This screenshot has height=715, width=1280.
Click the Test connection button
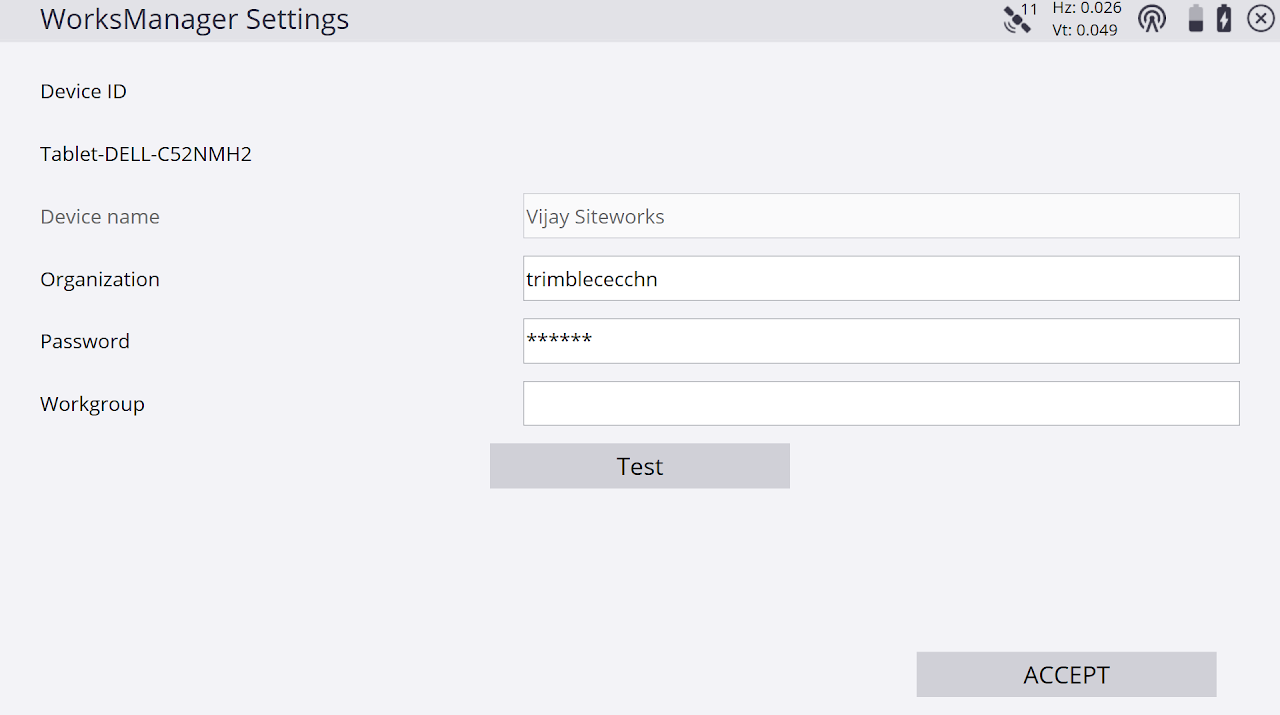point(640,466)
